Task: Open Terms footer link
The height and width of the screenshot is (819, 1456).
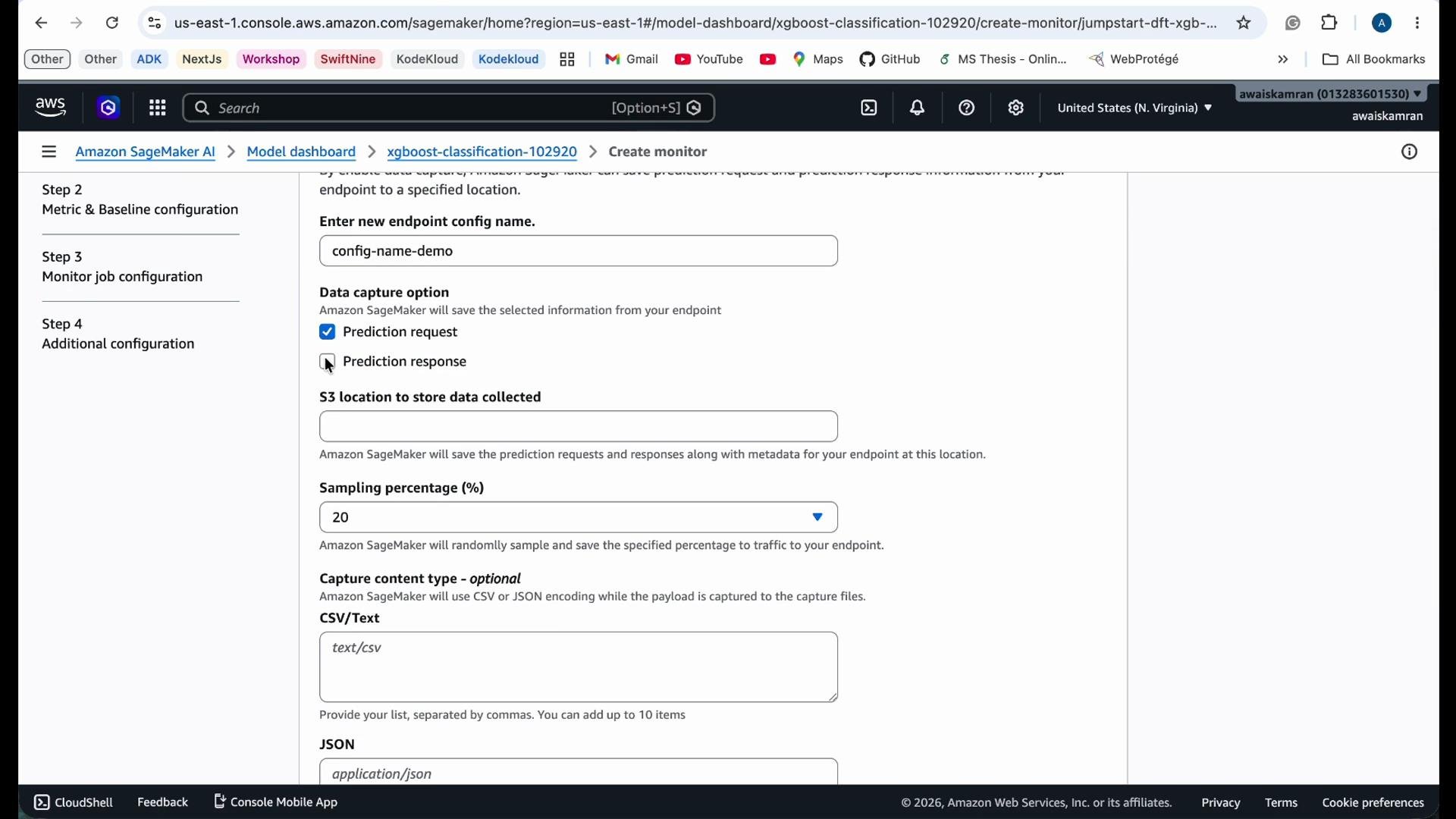Action: [x=1282, y=804]
